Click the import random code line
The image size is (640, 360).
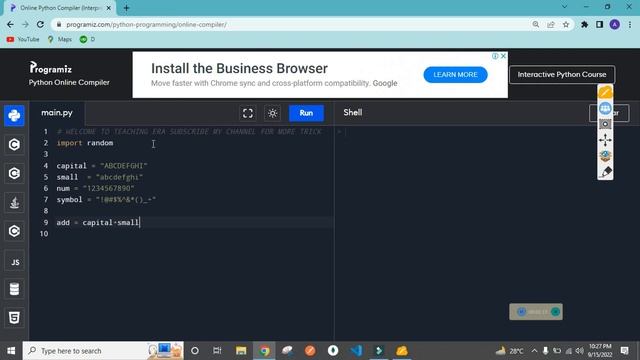85,143
